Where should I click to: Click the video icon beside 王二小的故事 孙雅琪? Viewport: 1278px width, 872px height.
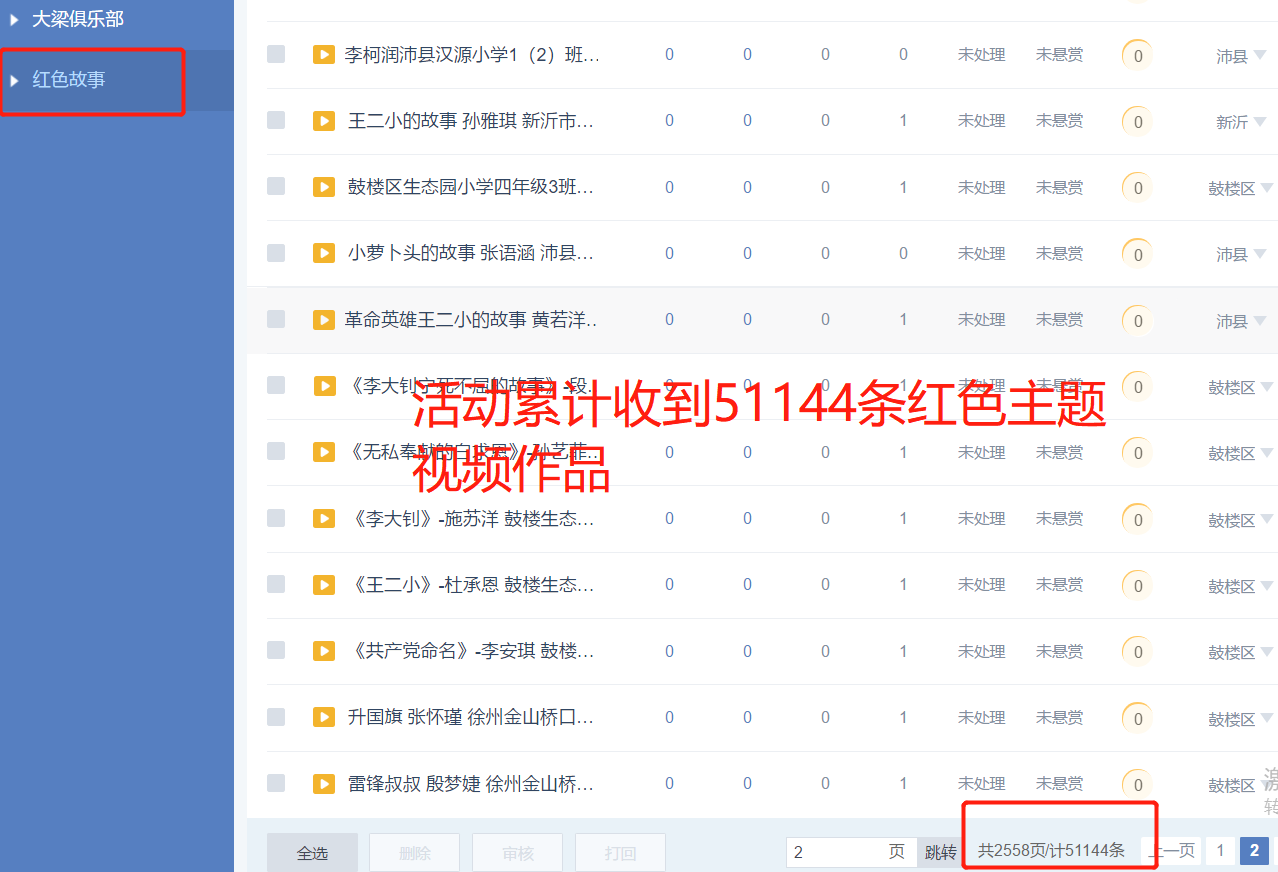pyautogui.click(x=323, y=121)
